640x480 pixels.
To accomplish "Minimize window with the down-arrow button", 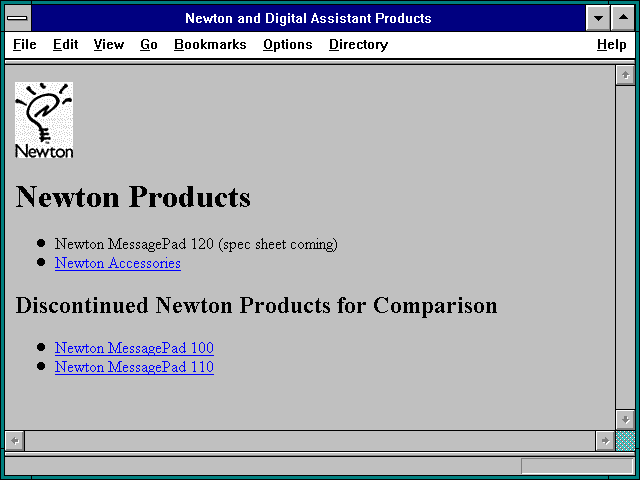I will point(598,18).
